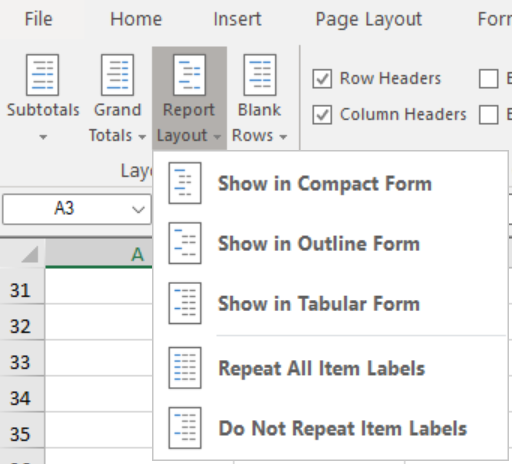Tick the unchecked box right of Row Headers
Viewport: 512px width, 464px height.
pyautogui.click(x=489, y=79)
